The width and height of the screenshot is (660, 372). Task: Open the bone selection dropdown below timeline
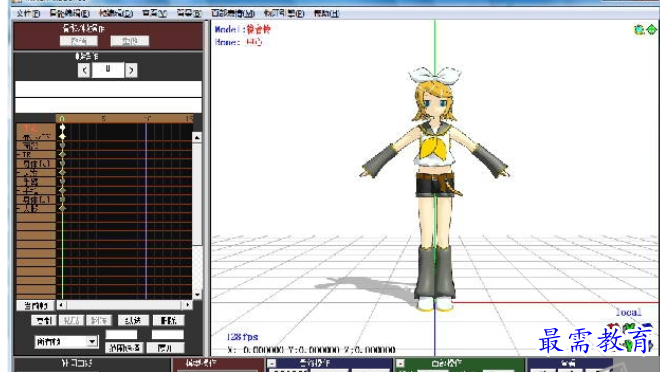67,342
